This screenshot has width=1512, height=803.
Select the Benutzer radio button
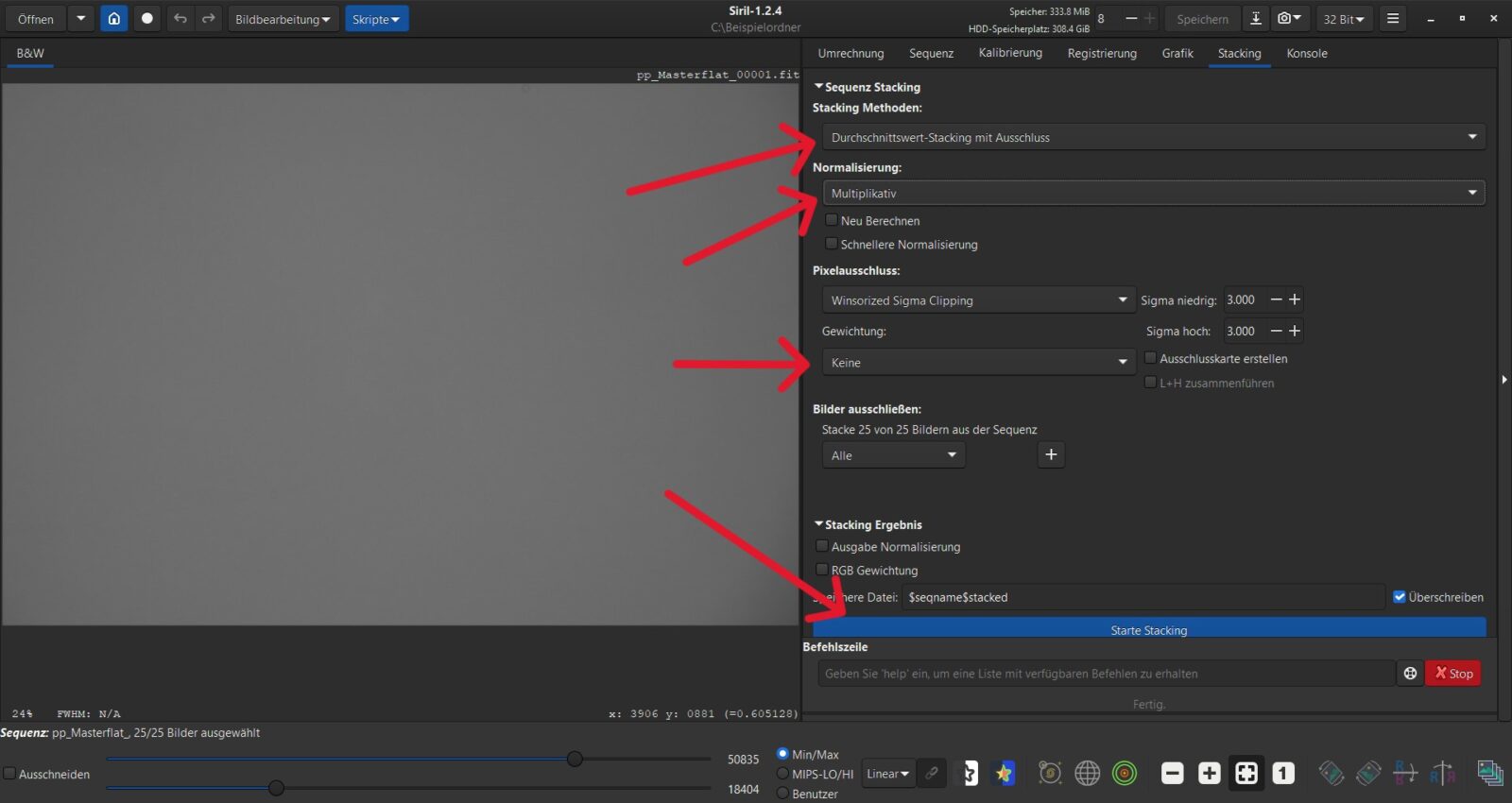pos(782,794)
